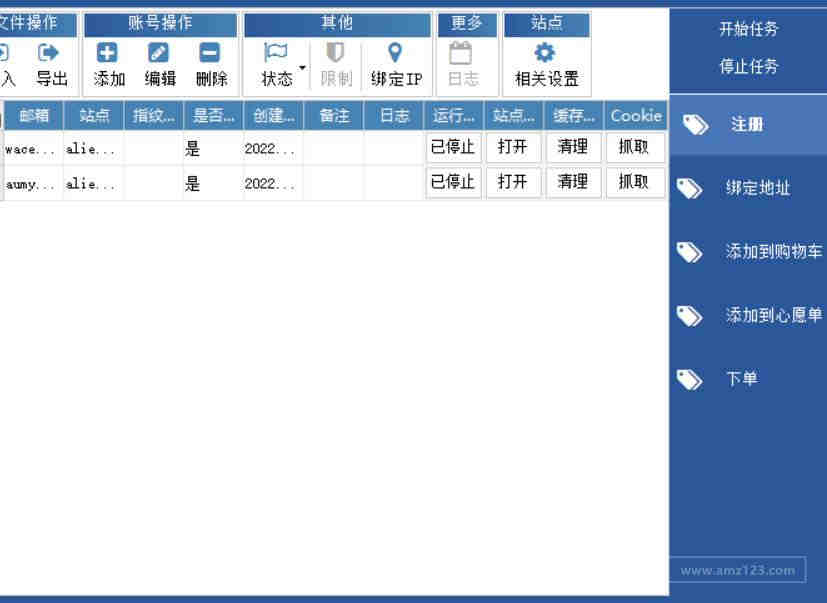Viewport: 827px width, 603px height.
Task: Click 已停止 in the aumy row
Action: tap(453, 182)
